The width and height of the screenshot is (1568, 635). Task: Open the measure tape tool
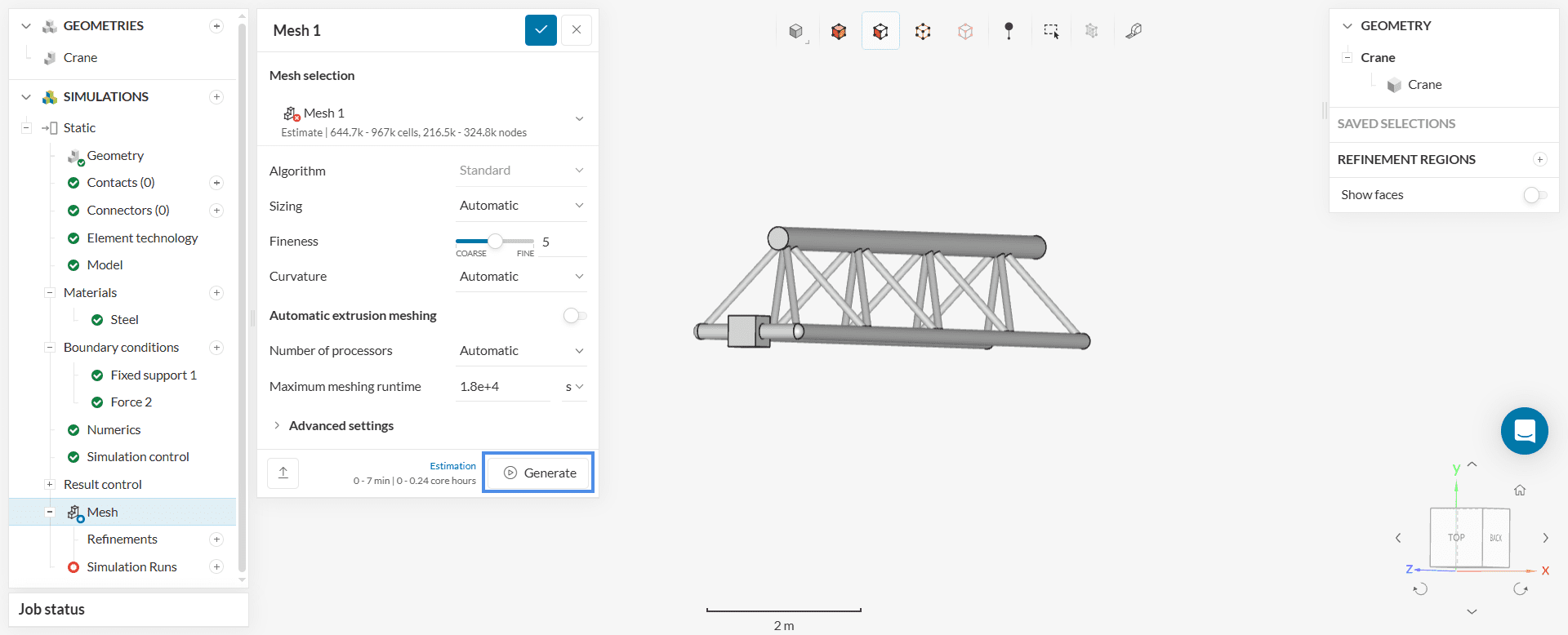[1134, 31]
